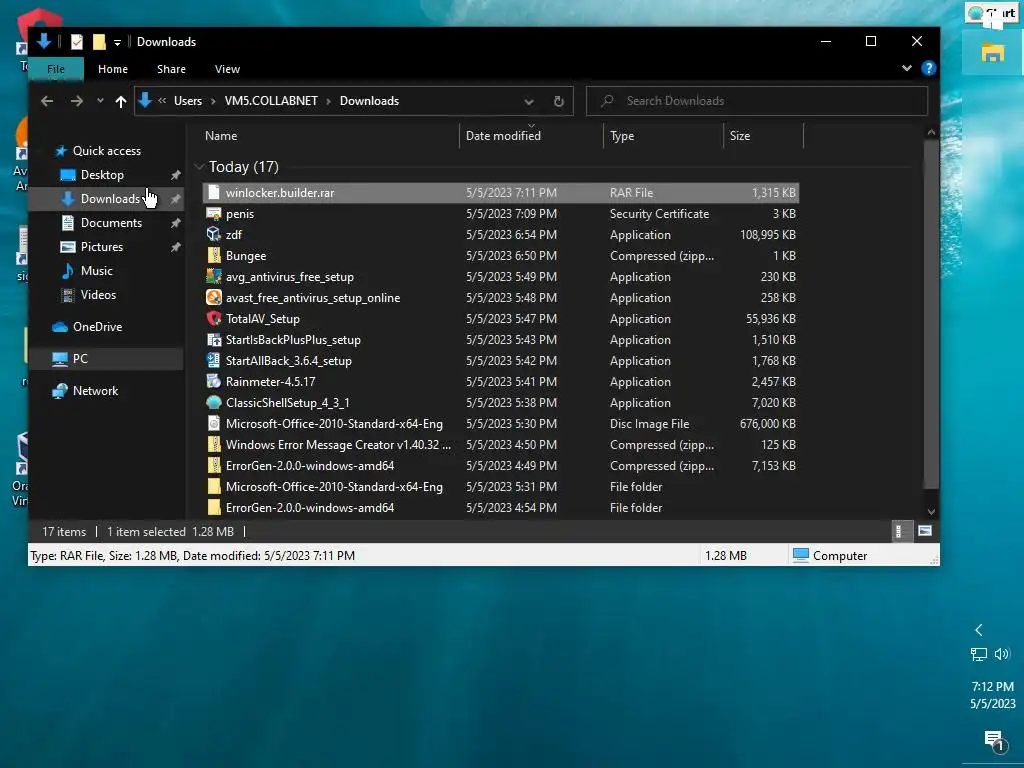This screenshot has height=768, width=1024.
Task: Select the Office 2010 disc image icon
Action: click(x=214, y=423)
